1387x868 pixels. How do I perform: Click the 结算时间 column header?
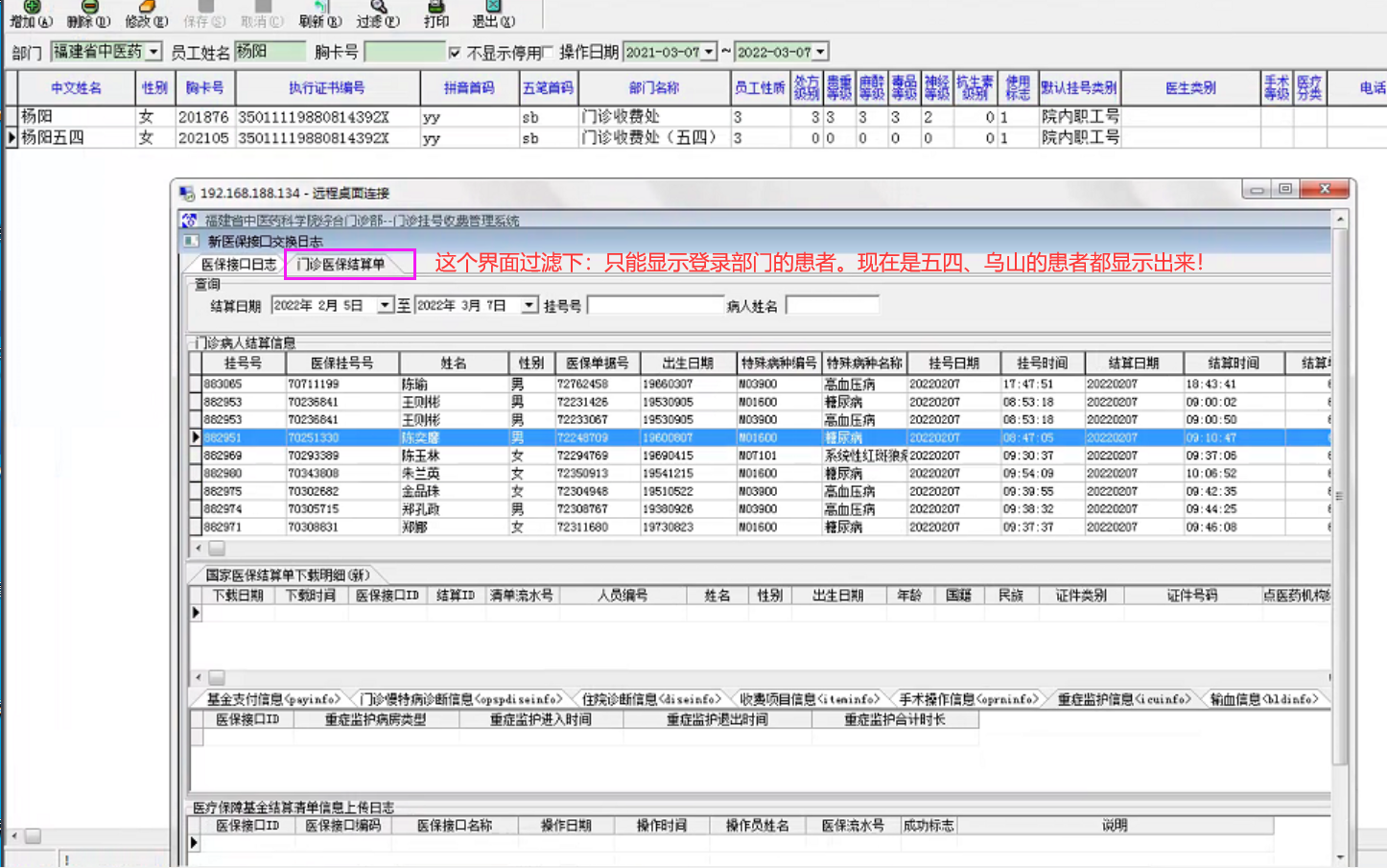pos(1234,364)
